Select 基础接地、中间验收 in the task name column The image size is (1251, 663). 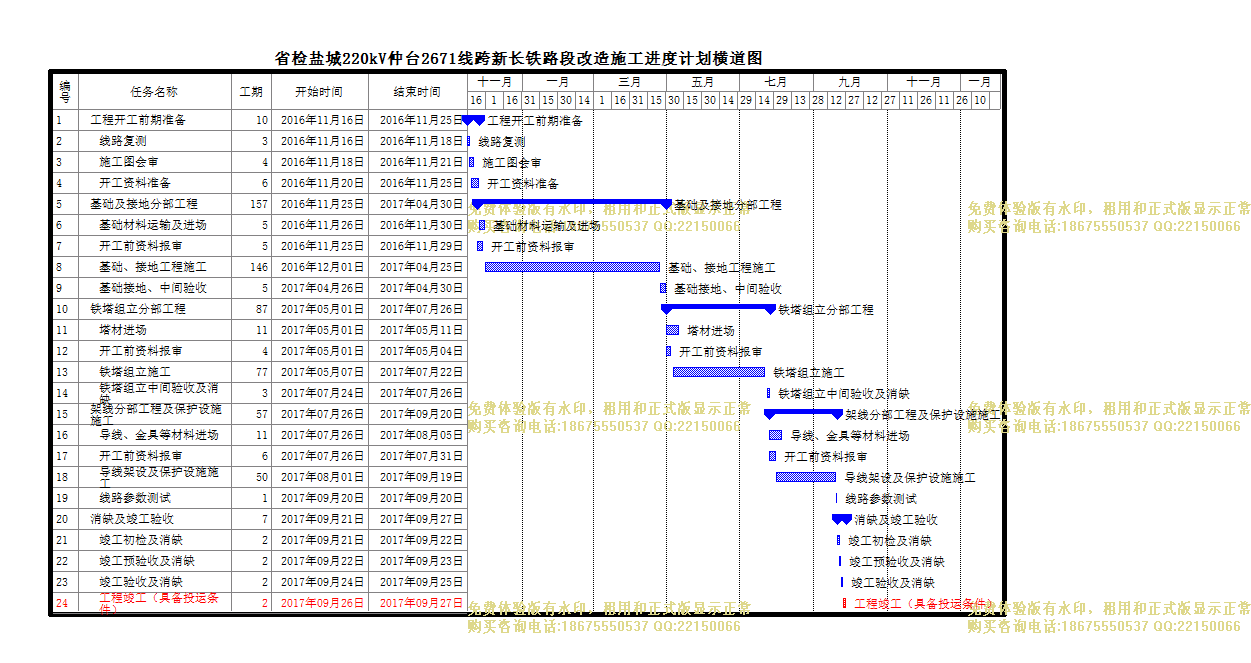click(x=153, y=288)
